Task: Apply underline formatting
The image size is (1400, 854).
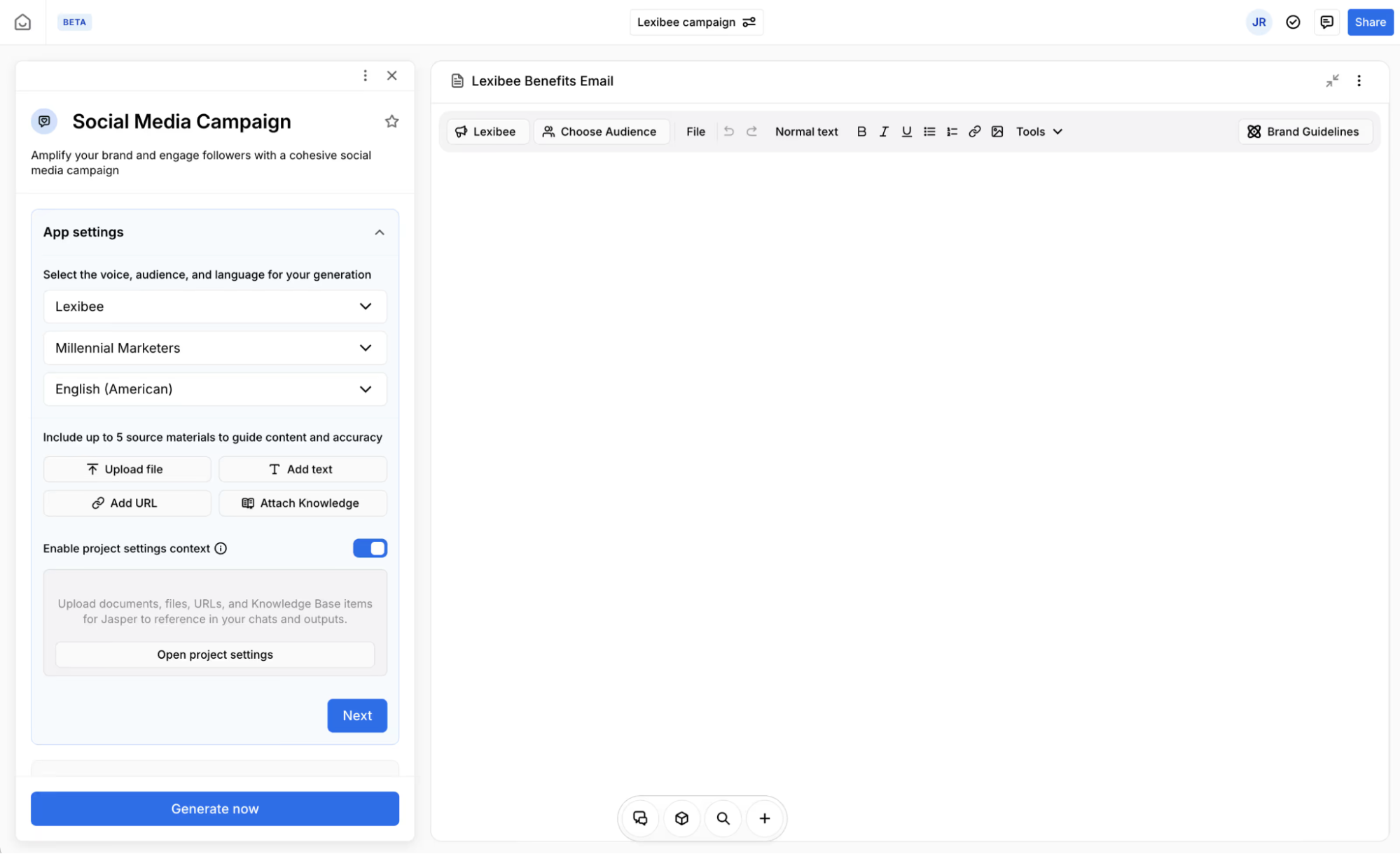Action: click(906, 132)
